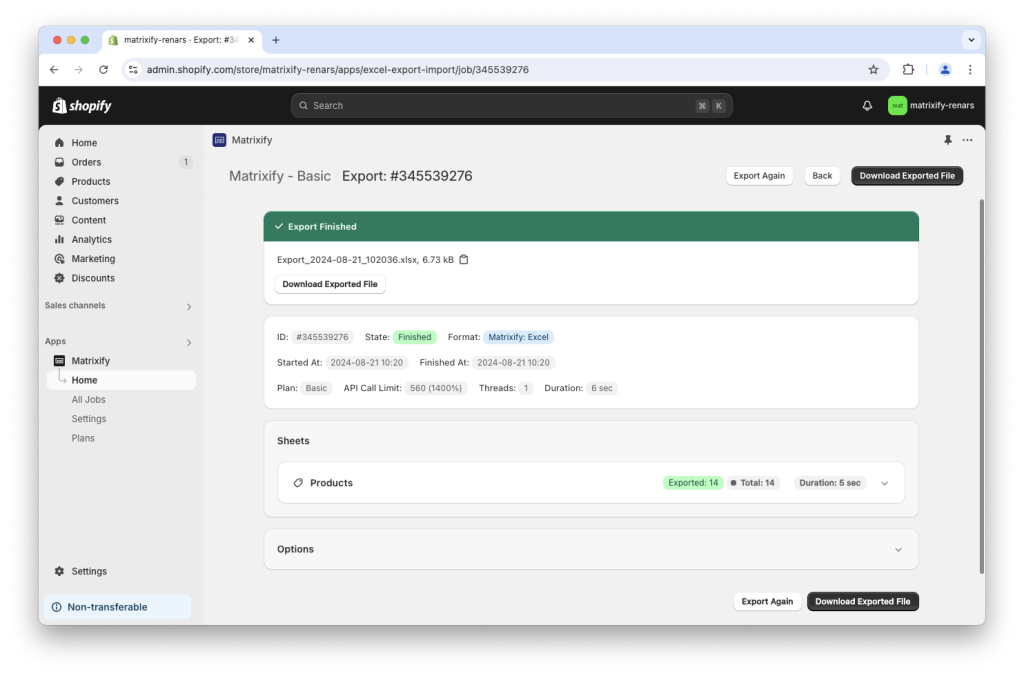Collapse the Apps section chevron

189,341
